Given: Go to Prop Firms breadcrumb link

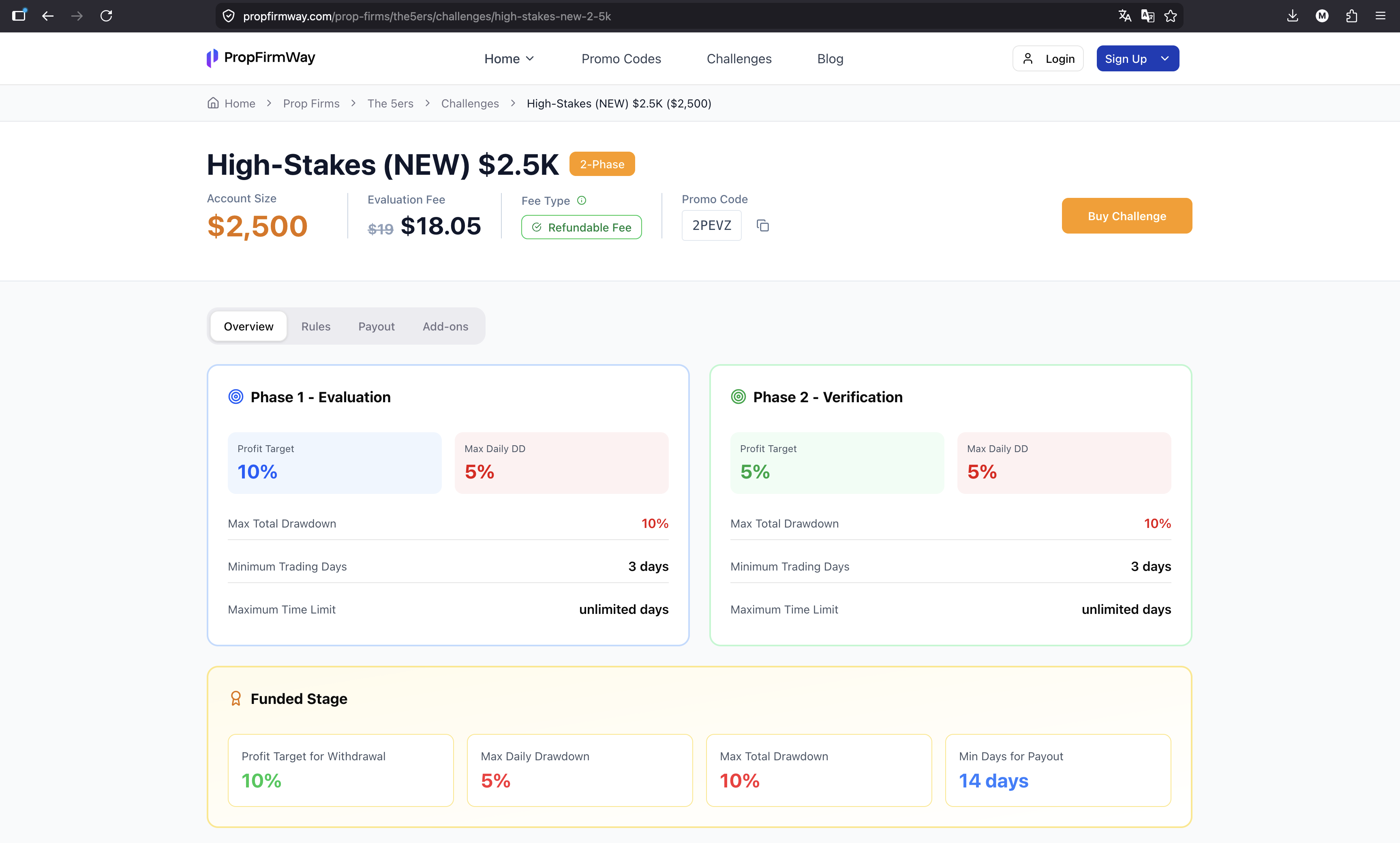Looking at the screenshot, I should tap(311, 103).
